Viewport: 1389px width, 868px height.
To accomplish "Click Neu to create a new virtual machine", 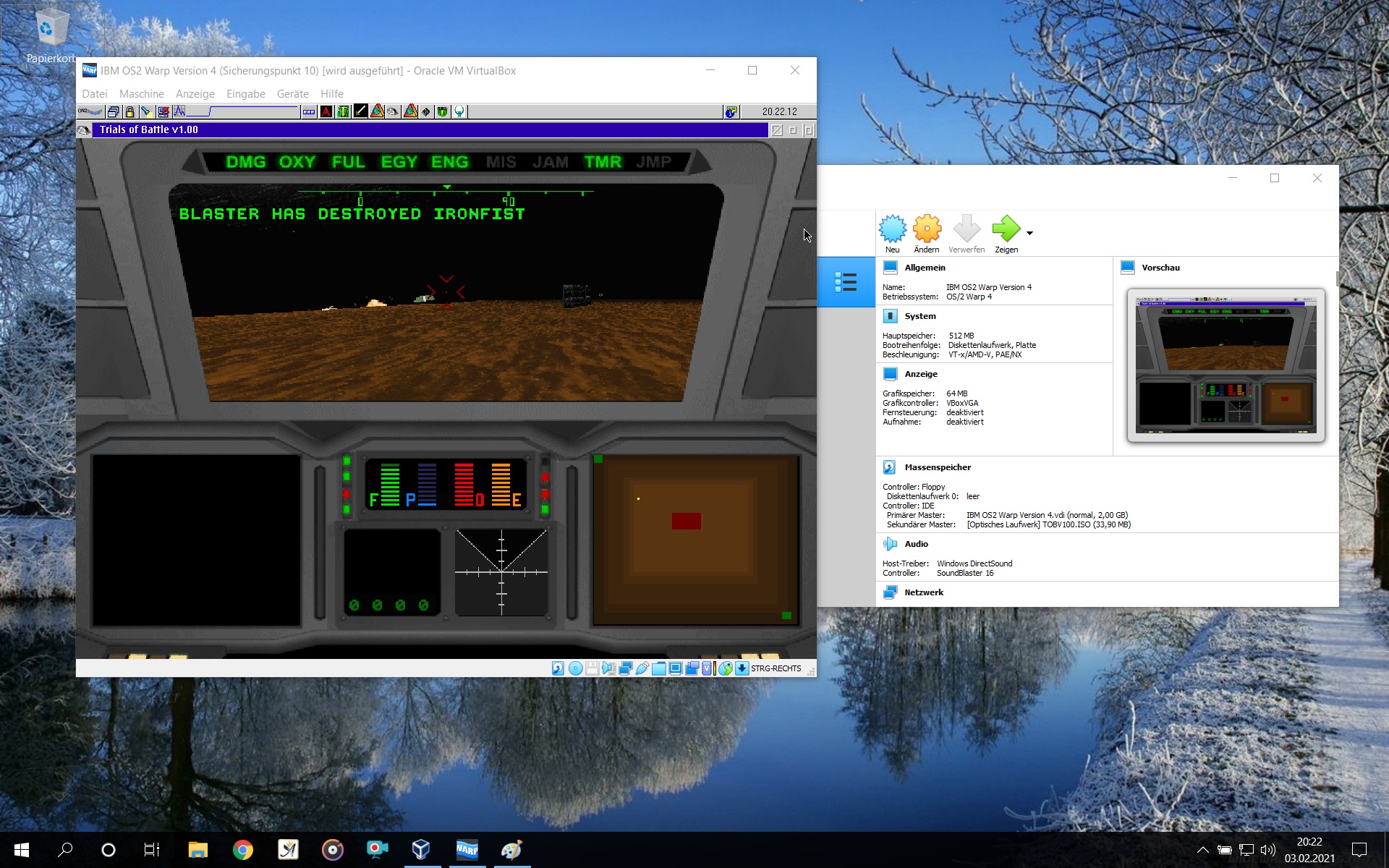I will [893, 234].
